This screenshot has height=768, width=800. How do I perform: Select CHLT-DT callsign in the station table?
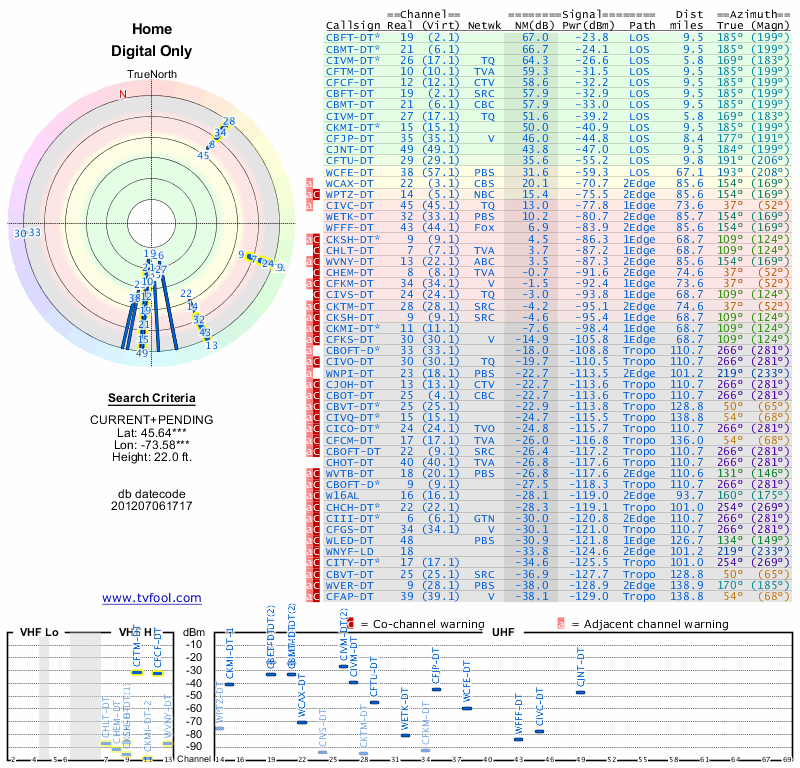click(x=349, y=251)
